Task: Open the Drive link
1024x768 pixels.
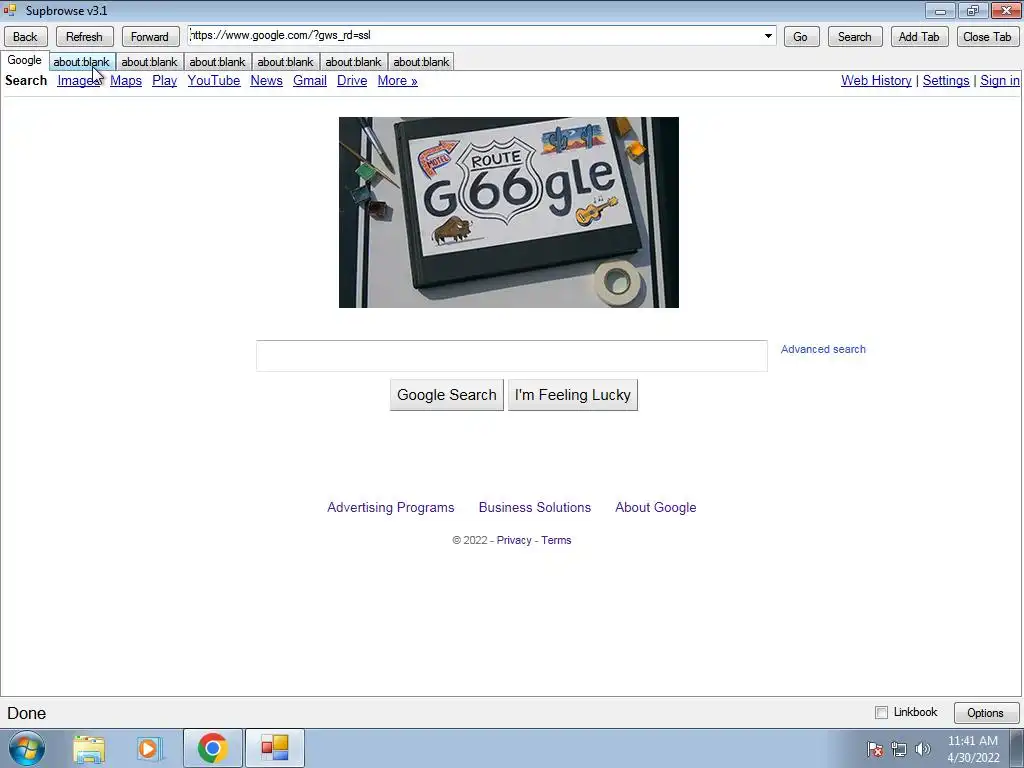Action: (x=352, y=80)
